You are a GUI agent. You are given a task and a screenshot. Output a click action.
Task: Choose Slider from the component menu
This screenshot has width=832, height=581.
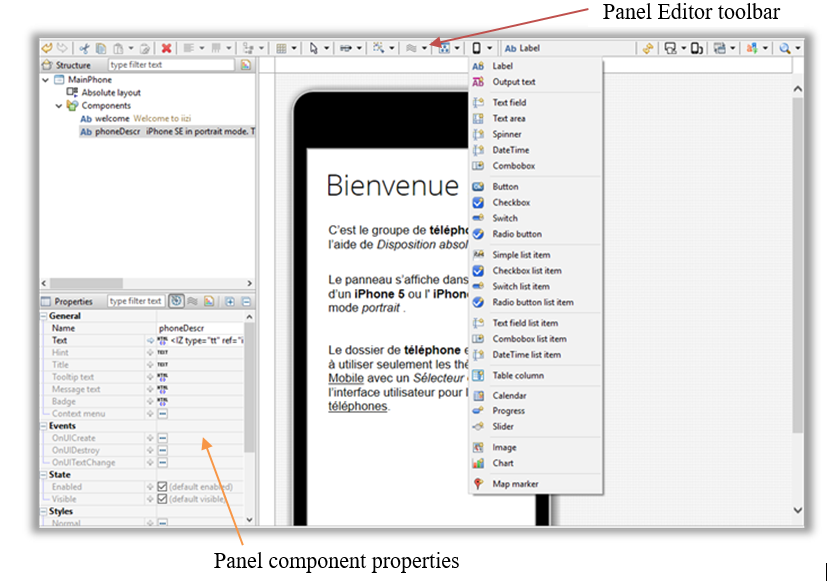tap(536, 426)
